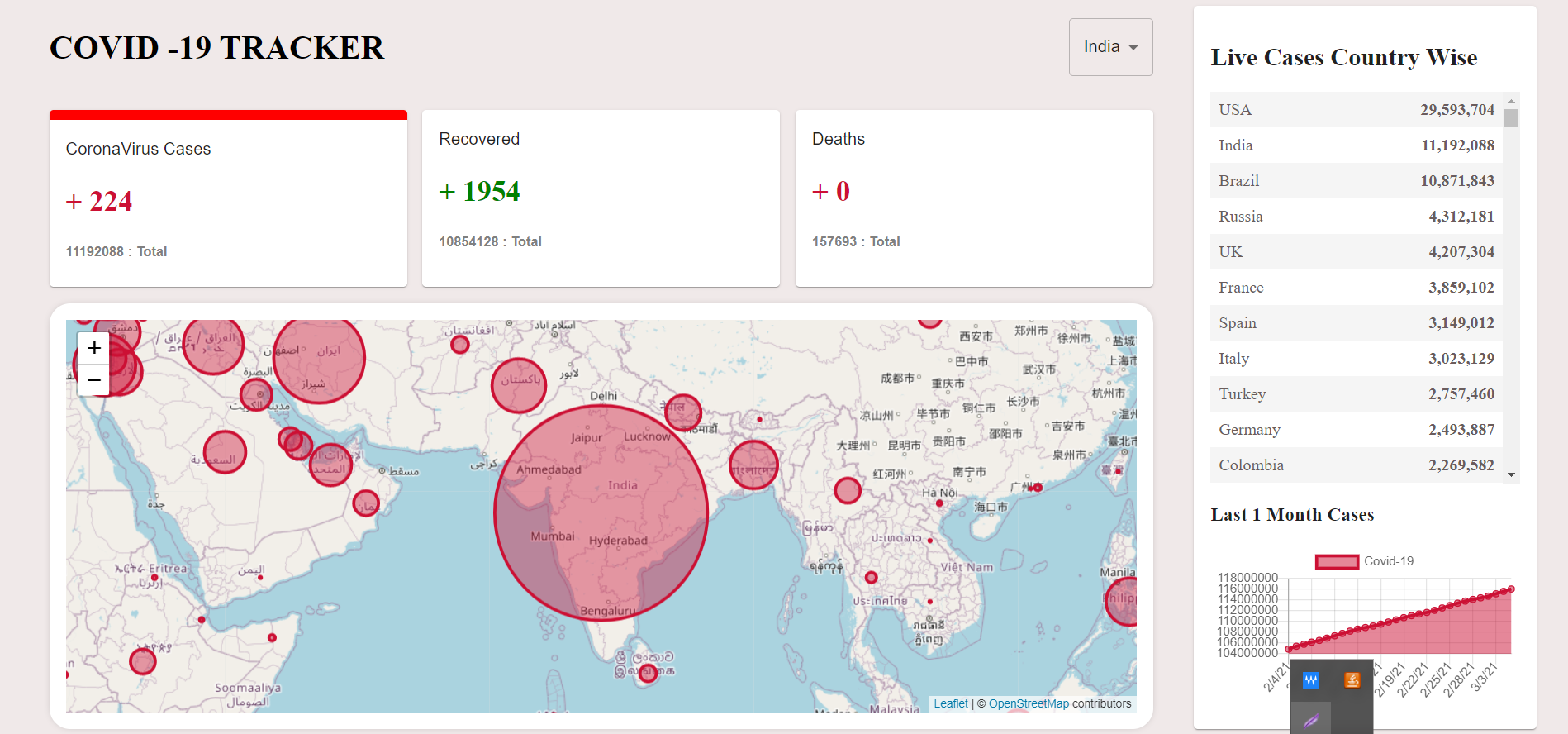Click the Delhi label on the map
This screenshot has height=734, width=1568.
click(x=604, y=396)
